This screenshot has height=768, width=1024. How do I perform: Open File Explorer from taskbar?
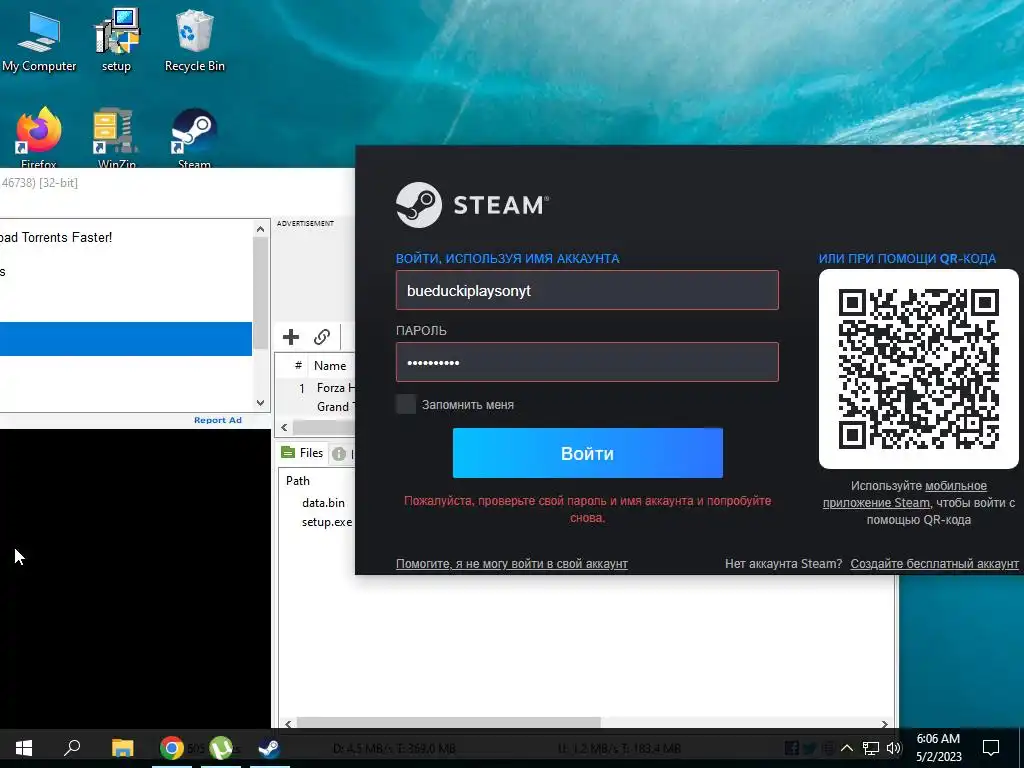click(122, 748)
